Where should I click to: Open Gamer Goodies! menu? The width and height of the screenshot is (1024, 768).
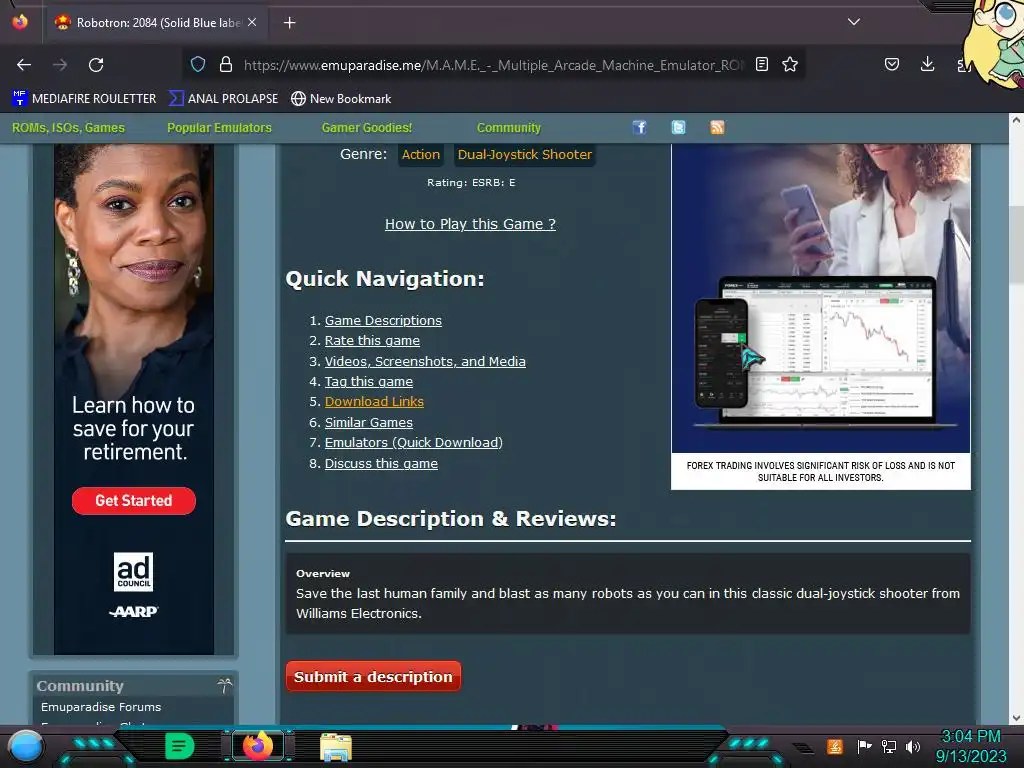click(x=367, y=128)
